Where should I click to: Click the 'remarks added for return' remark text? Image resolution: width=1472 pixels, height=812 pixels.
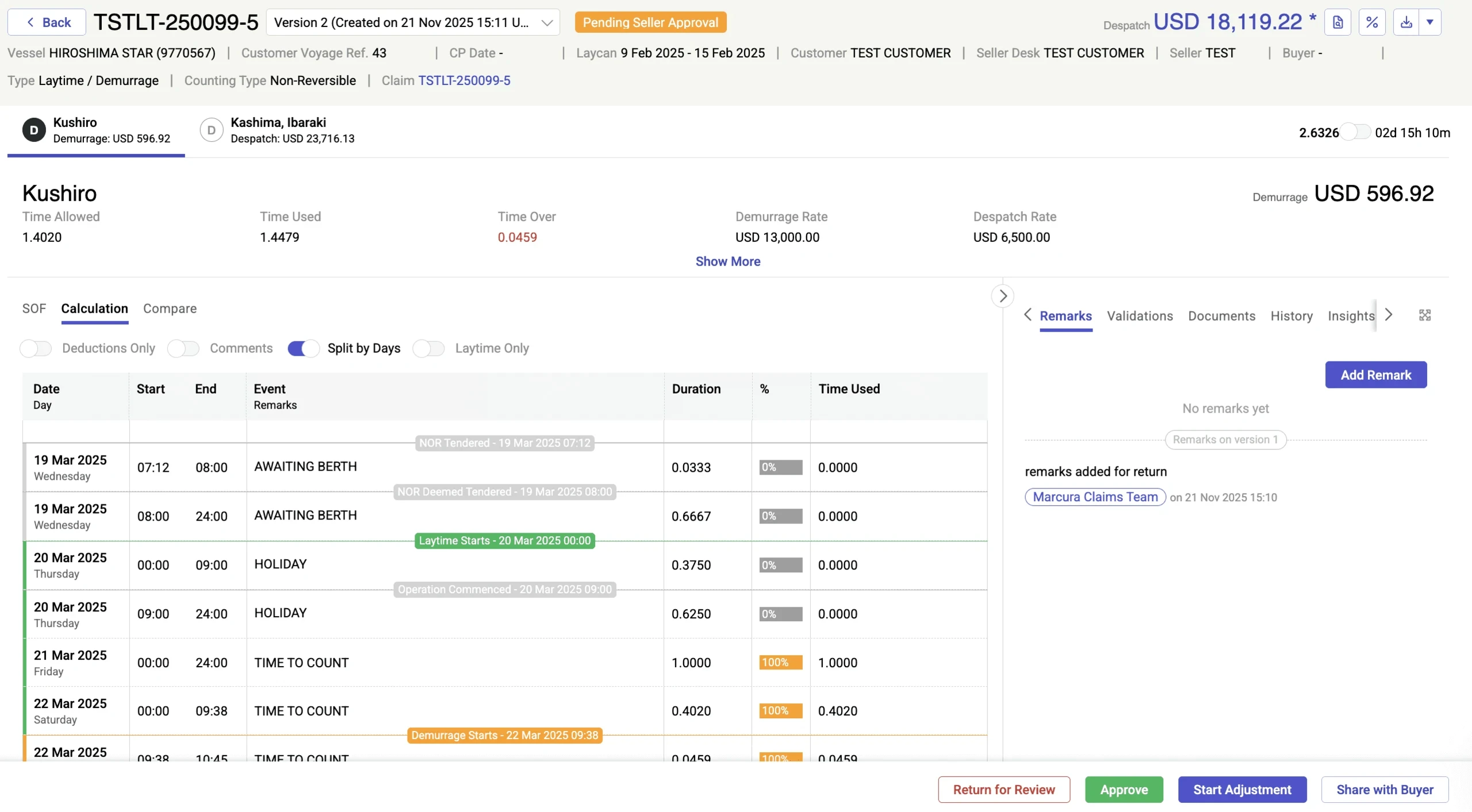pyautogui.click(x=1096, y=472)
